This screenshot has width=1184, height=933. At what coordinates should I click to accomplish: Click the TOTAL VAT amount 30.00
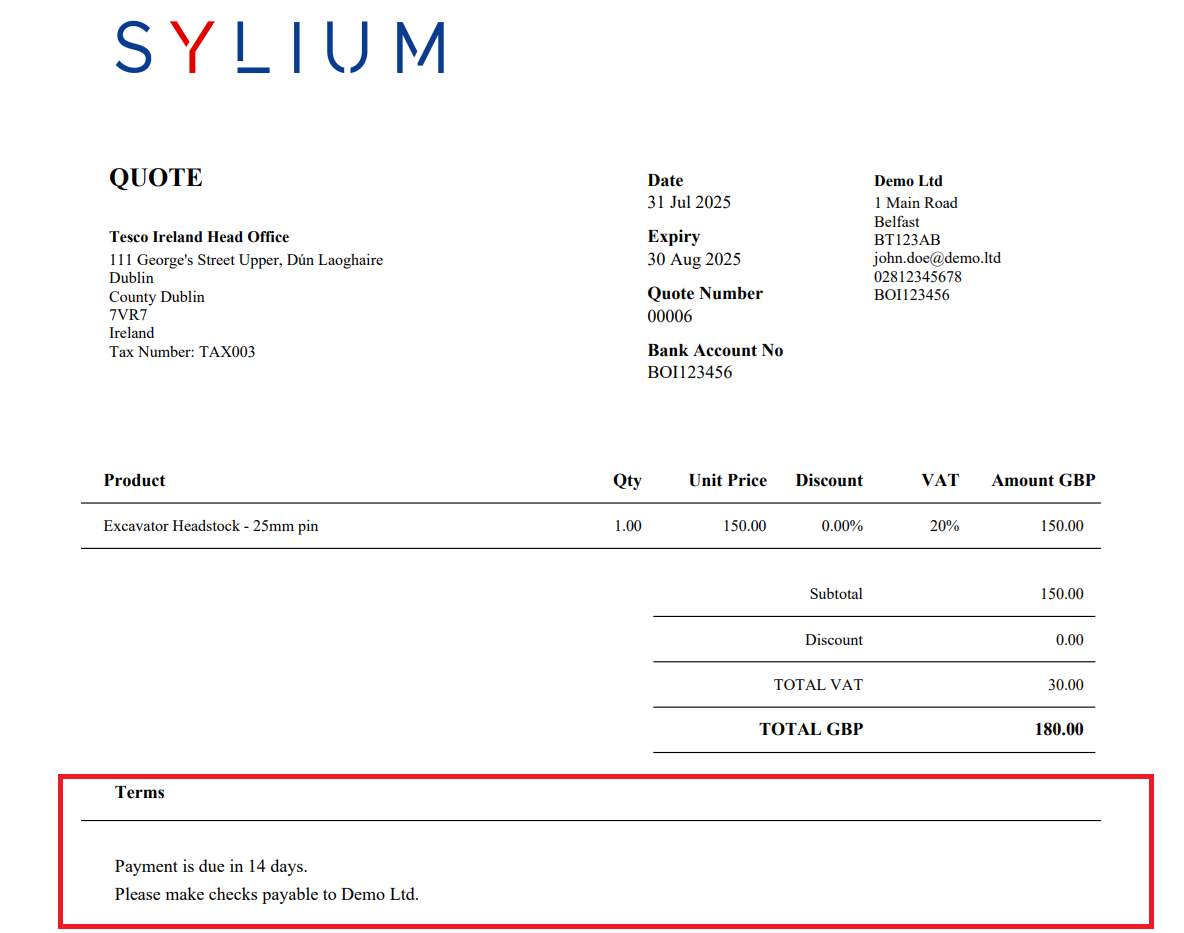coord(1064,685)
